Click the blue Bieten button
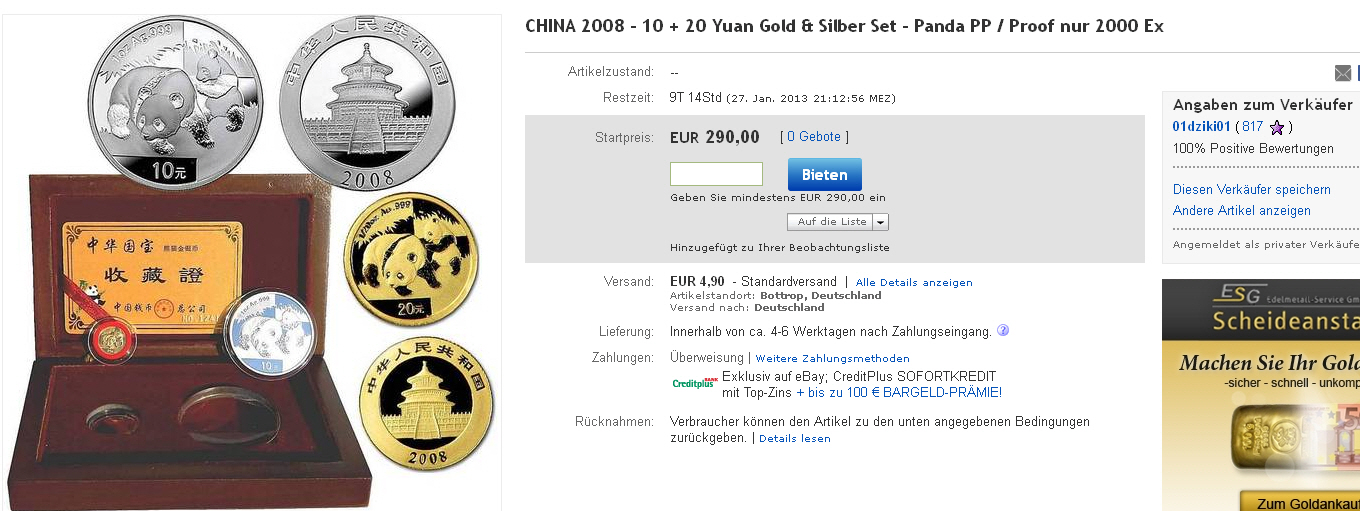Viewport: 1360px width, 511px height. [x=824, y=174]
